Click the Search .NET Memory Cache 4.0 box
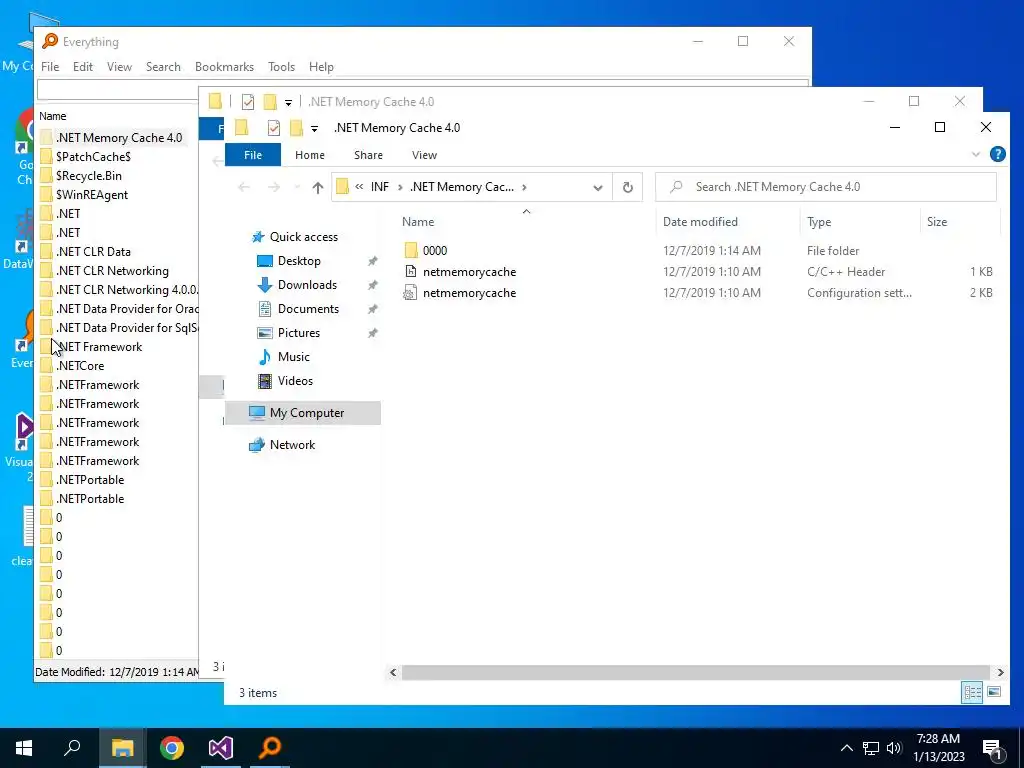 pyautogui.click(x=826, y=187)
